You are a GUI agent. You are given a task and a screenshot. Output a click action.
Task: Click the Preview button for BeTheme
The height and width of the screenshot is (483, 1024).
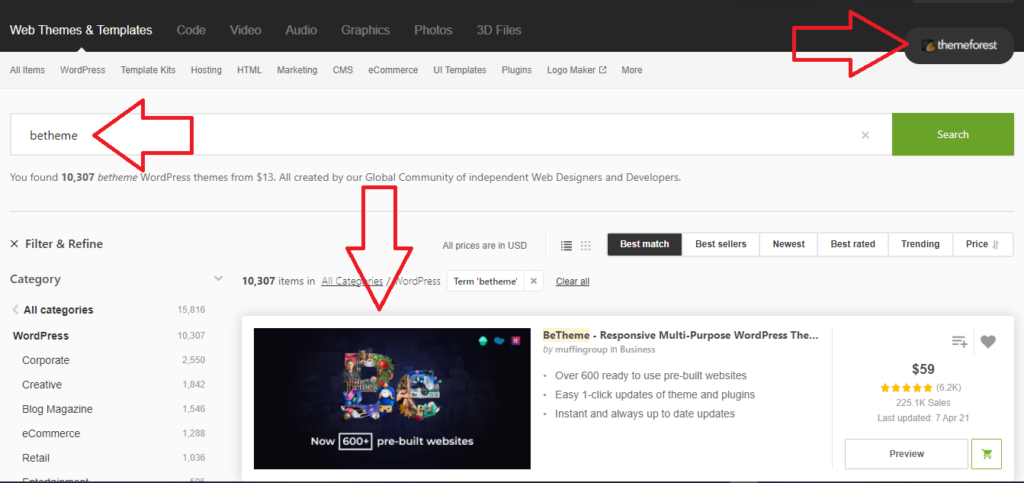click(906, 454)
